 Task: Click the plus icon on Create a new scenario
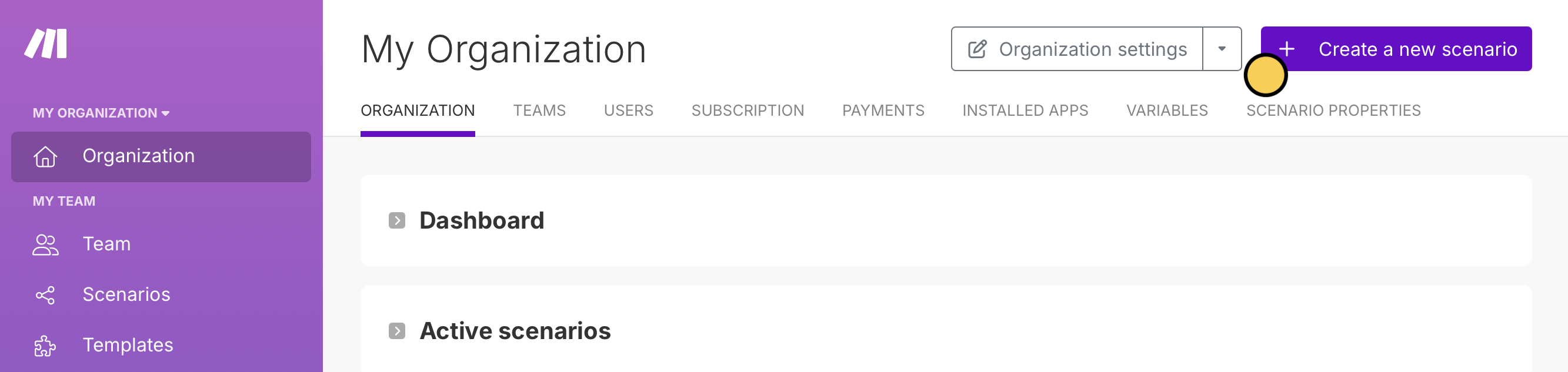point(1287,49)
